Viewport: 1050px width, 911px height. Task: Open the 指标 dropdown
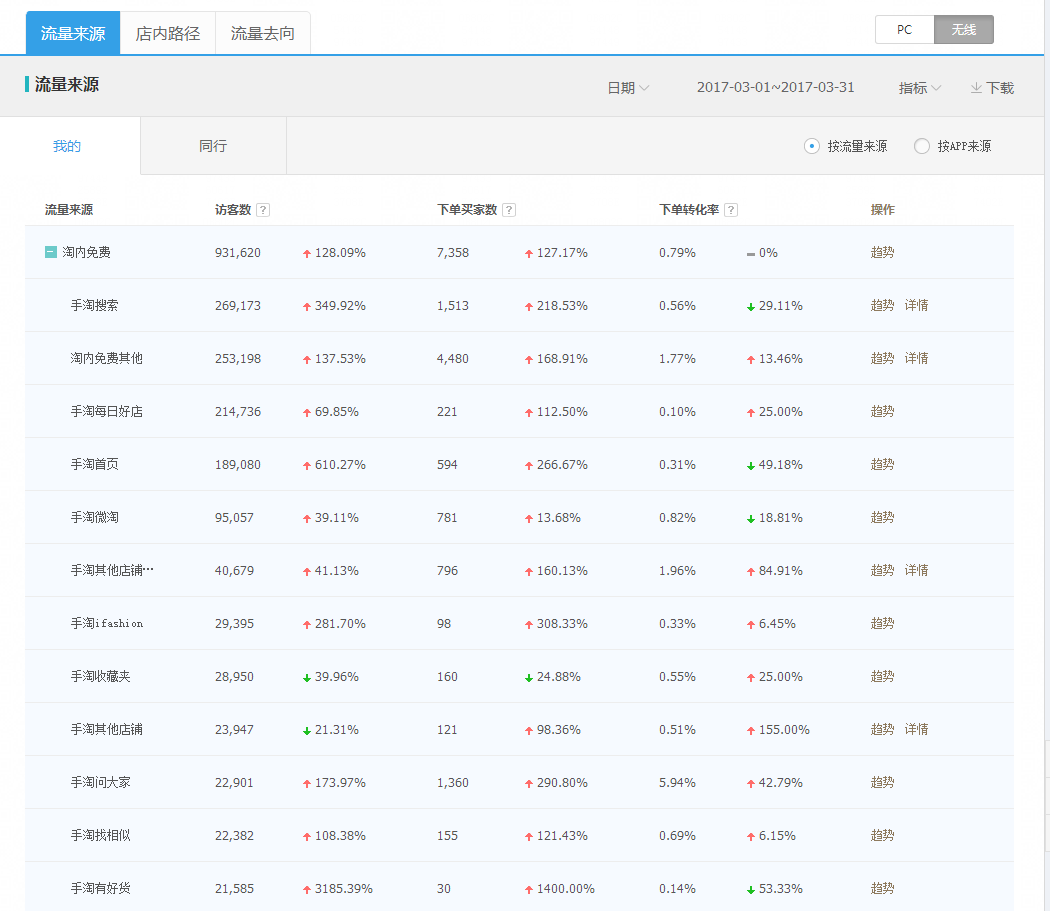(x=919, y=88)
